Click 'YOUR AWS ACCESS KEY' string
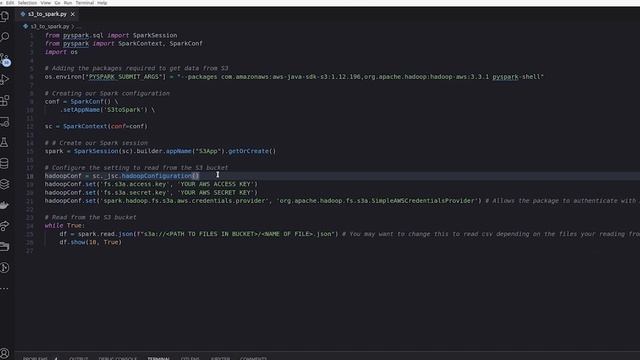The height and width of the screenshot is (360, 640). coord(216,184)
